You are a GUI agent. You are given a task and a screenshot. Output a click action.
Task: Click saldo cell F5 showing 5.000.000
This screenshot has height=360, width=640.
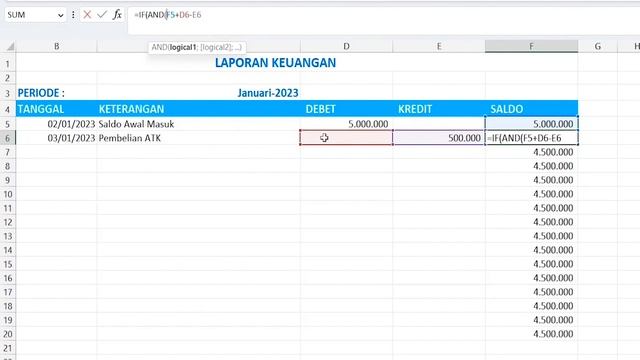pyautogui.click(x=531, y=124)
